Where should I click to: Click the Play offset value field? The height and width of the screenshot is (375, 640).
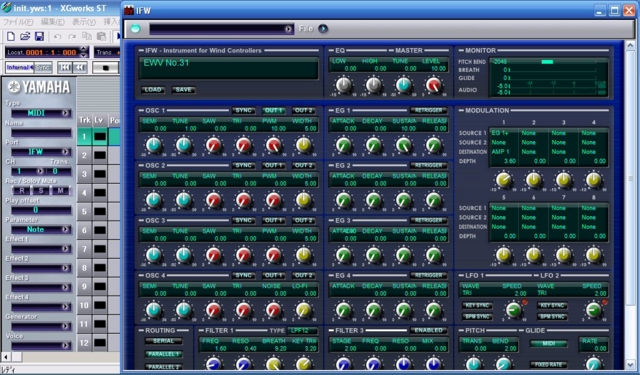tap(41, 210)
